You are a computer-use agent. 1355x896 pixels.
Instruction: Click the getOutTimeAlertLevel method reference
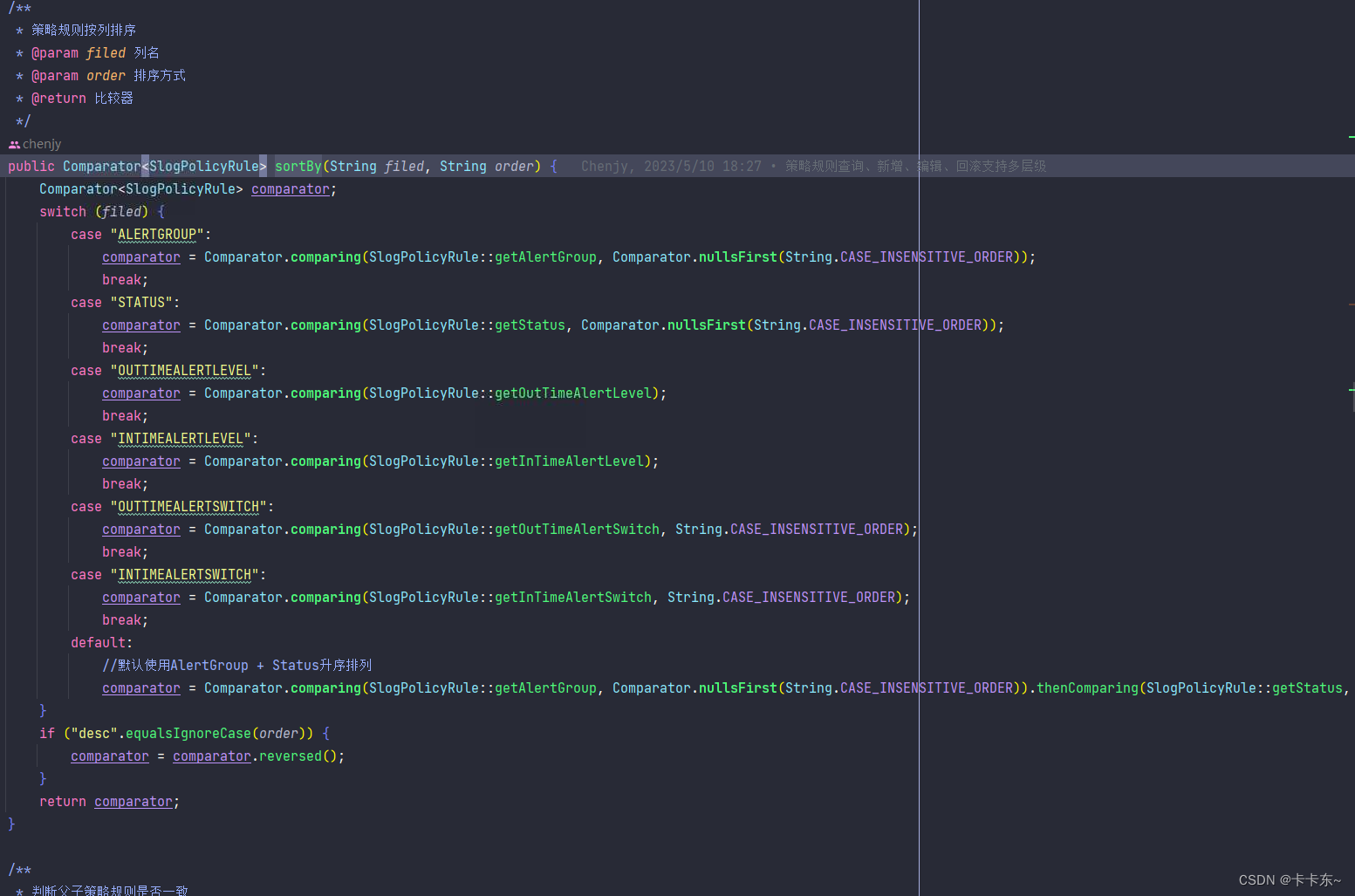point(573,393)
